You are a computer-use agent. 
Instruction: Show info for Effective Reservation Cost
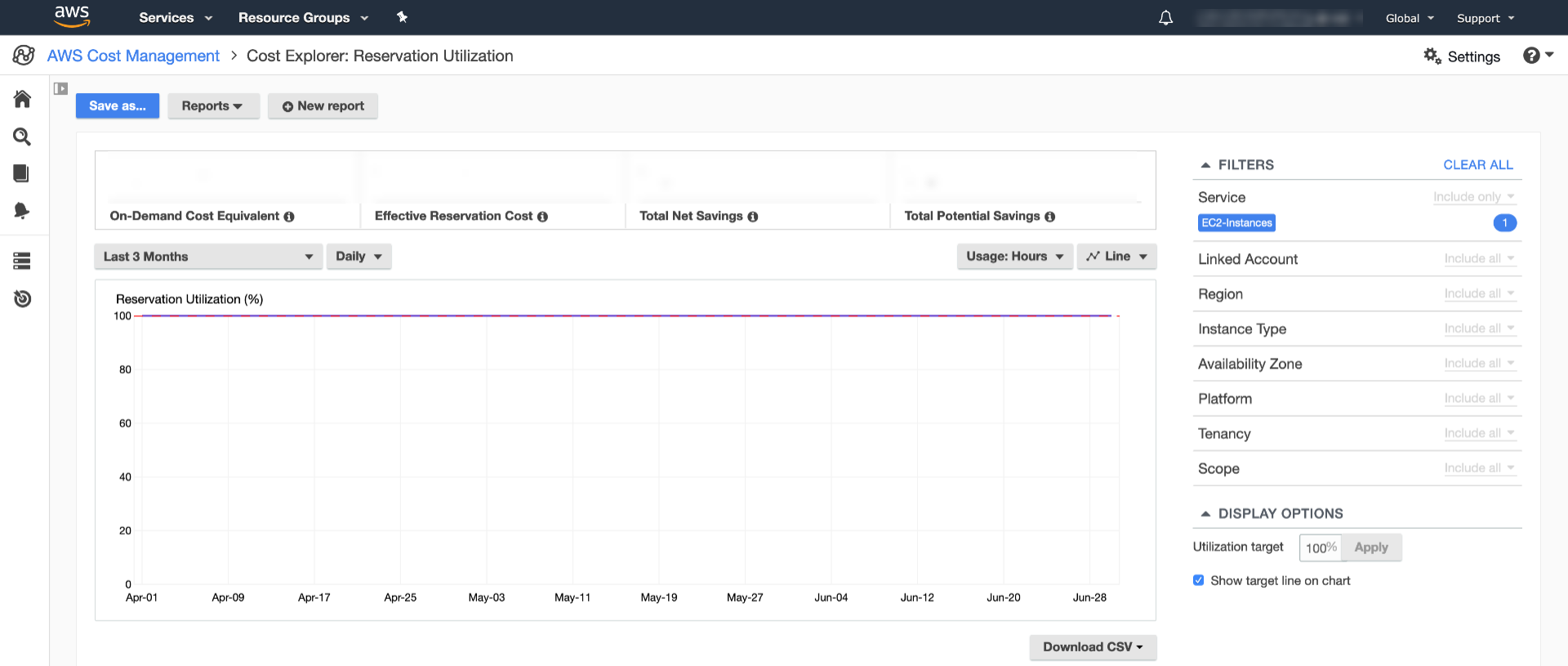coord(542,217)
